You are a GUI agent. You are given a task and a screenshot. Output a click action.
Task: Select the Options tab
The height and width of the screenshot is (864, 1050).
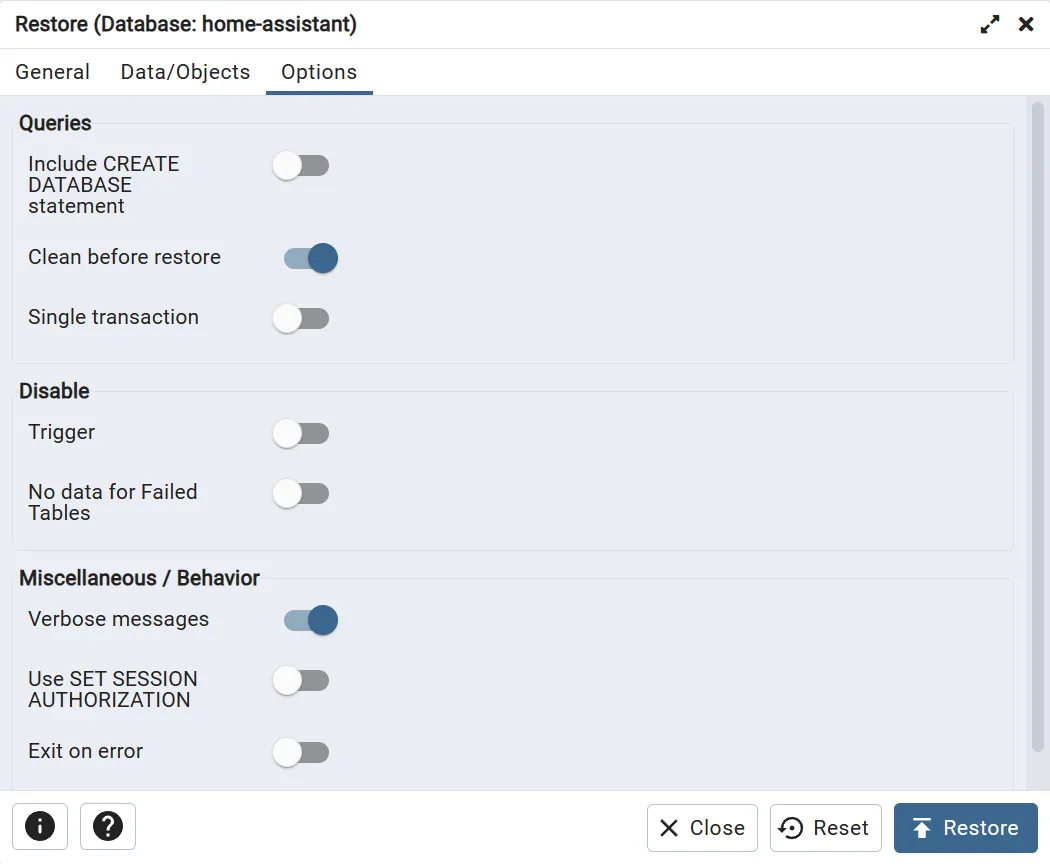319,72
